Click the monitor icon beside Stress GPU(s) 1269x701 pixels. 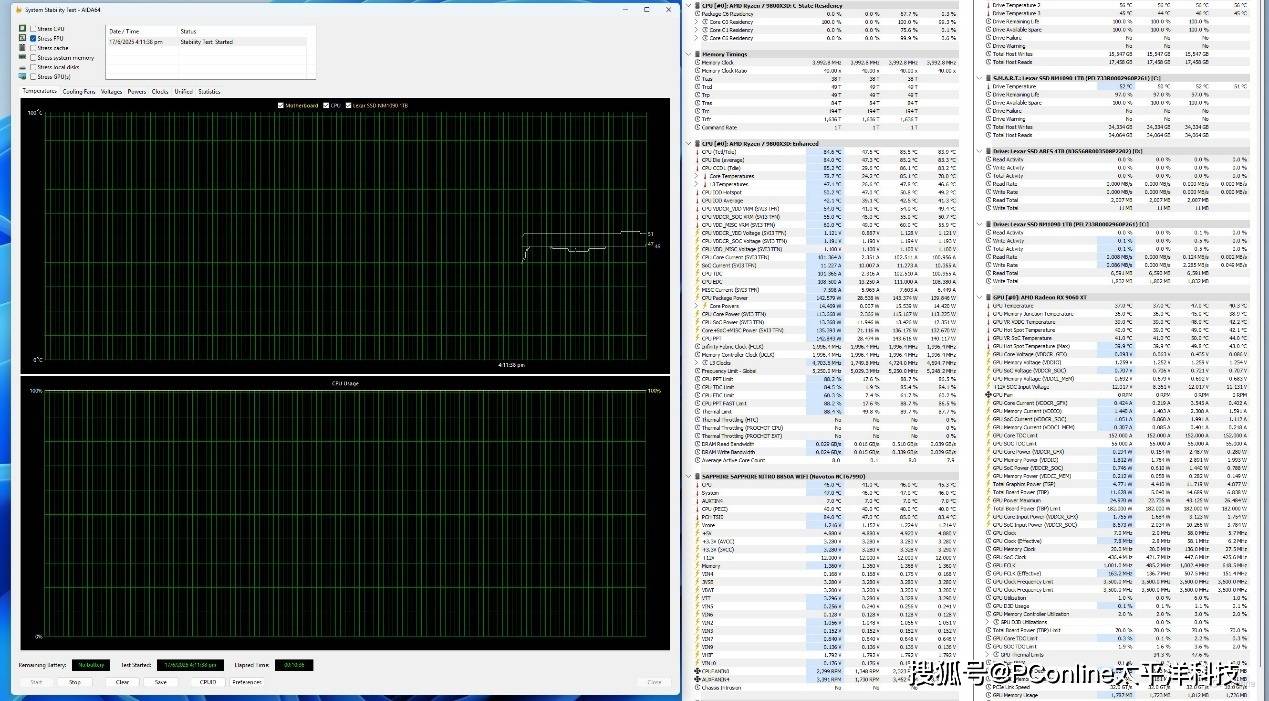22,76
